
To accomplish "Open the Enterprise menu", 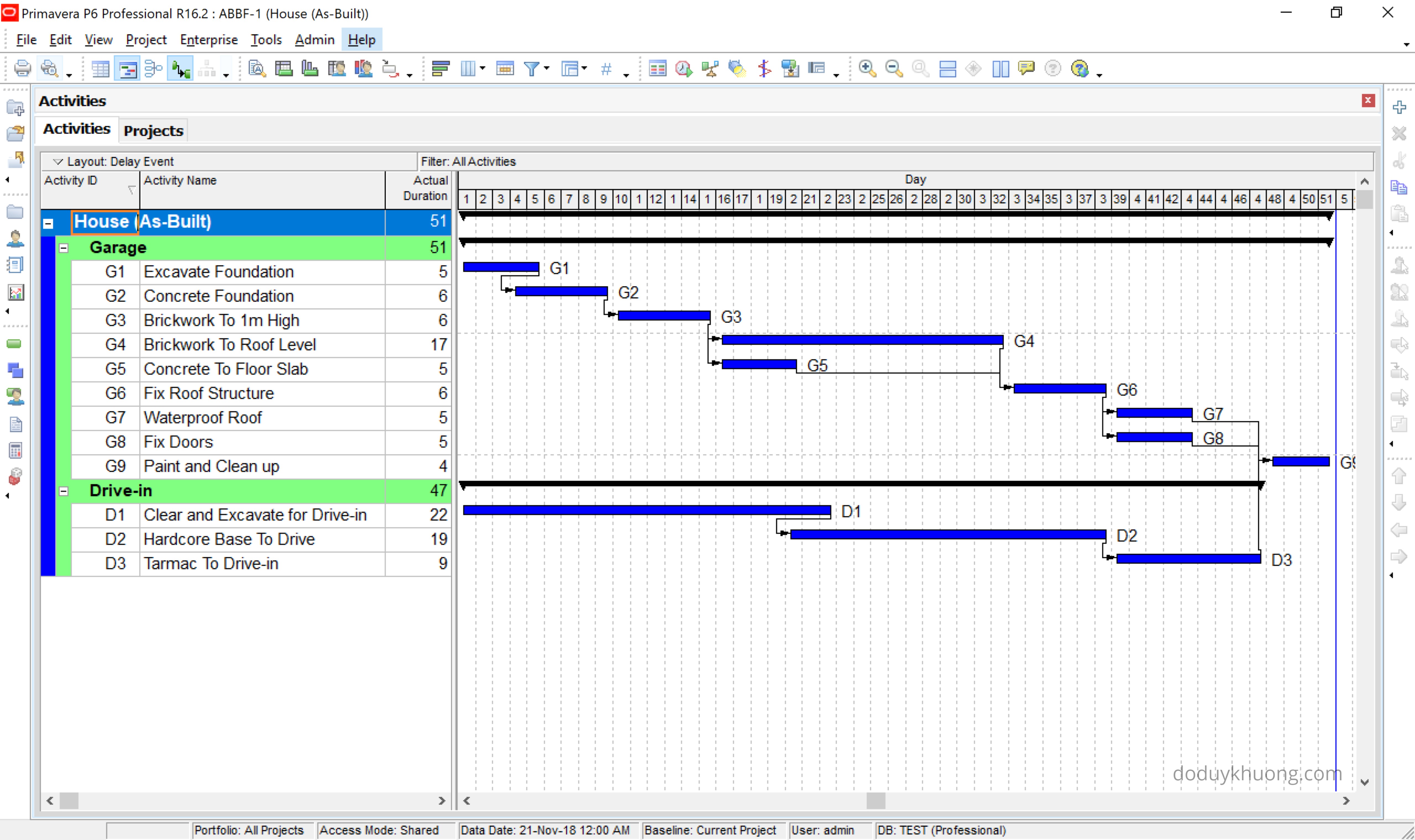I will (x=208, y=40).
